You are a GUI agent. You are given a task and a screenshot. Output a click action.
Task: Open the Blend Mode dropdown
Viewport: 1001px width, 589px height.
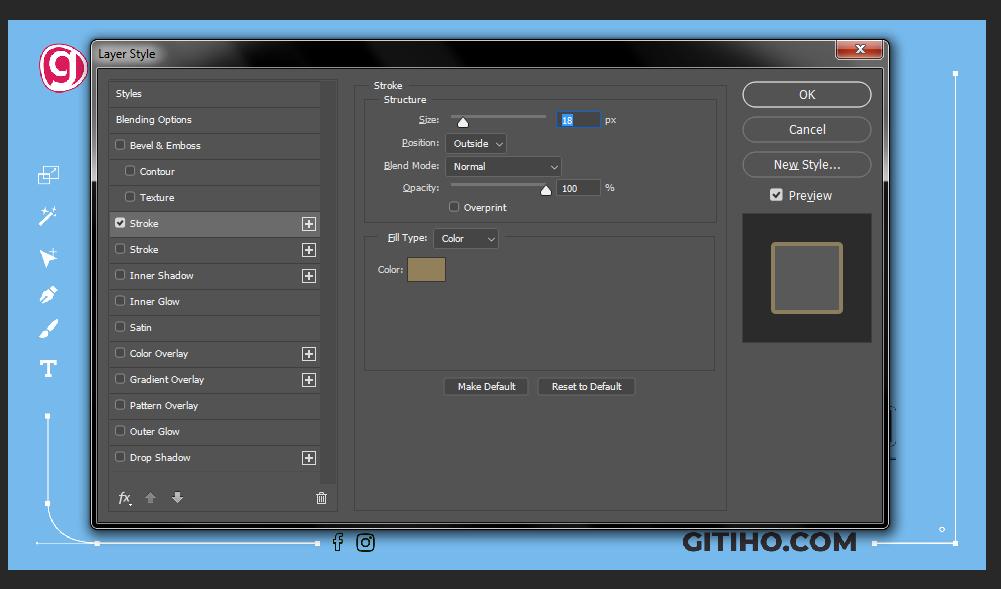[x=503, y=166]
